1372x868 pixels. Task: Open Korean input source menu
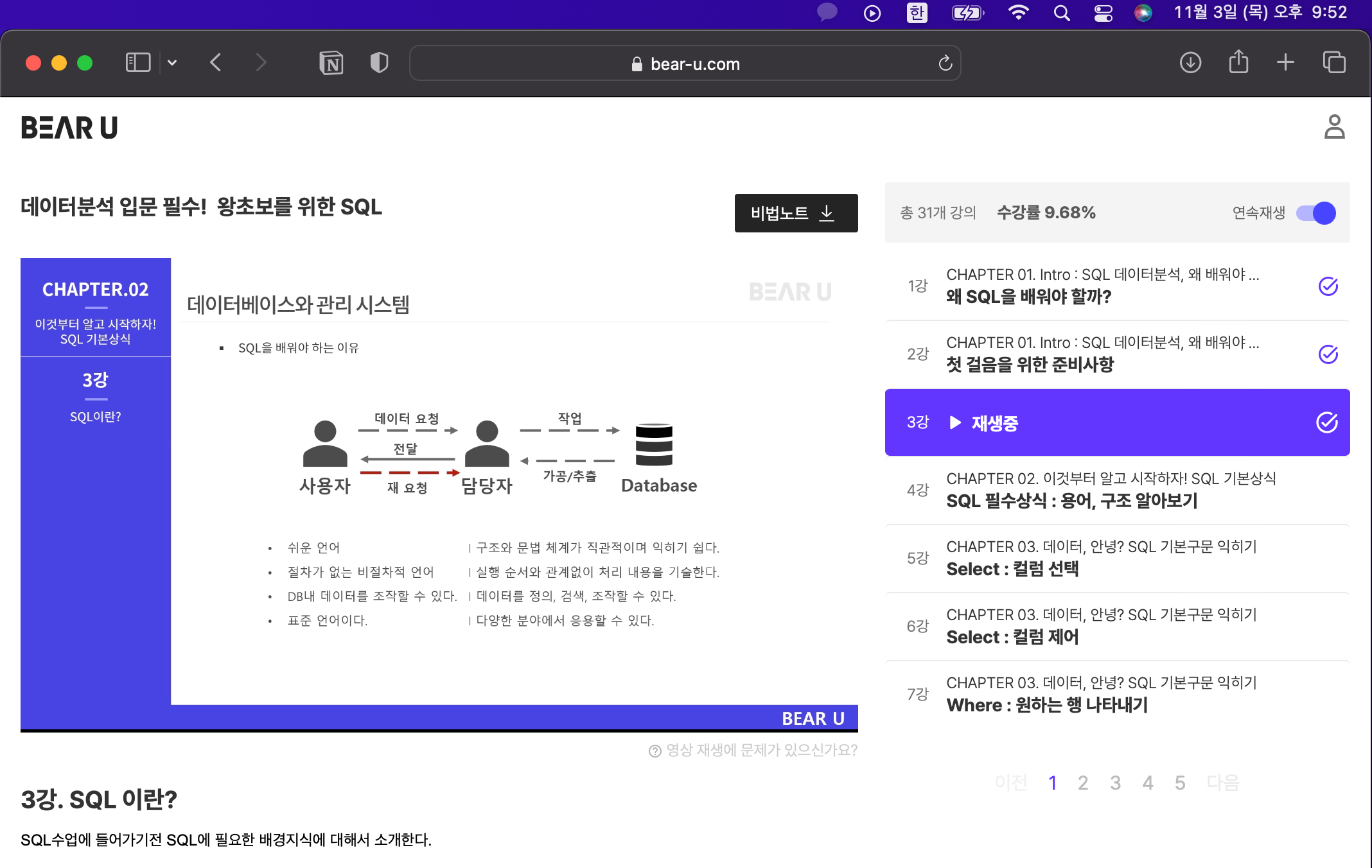(917, 13)
